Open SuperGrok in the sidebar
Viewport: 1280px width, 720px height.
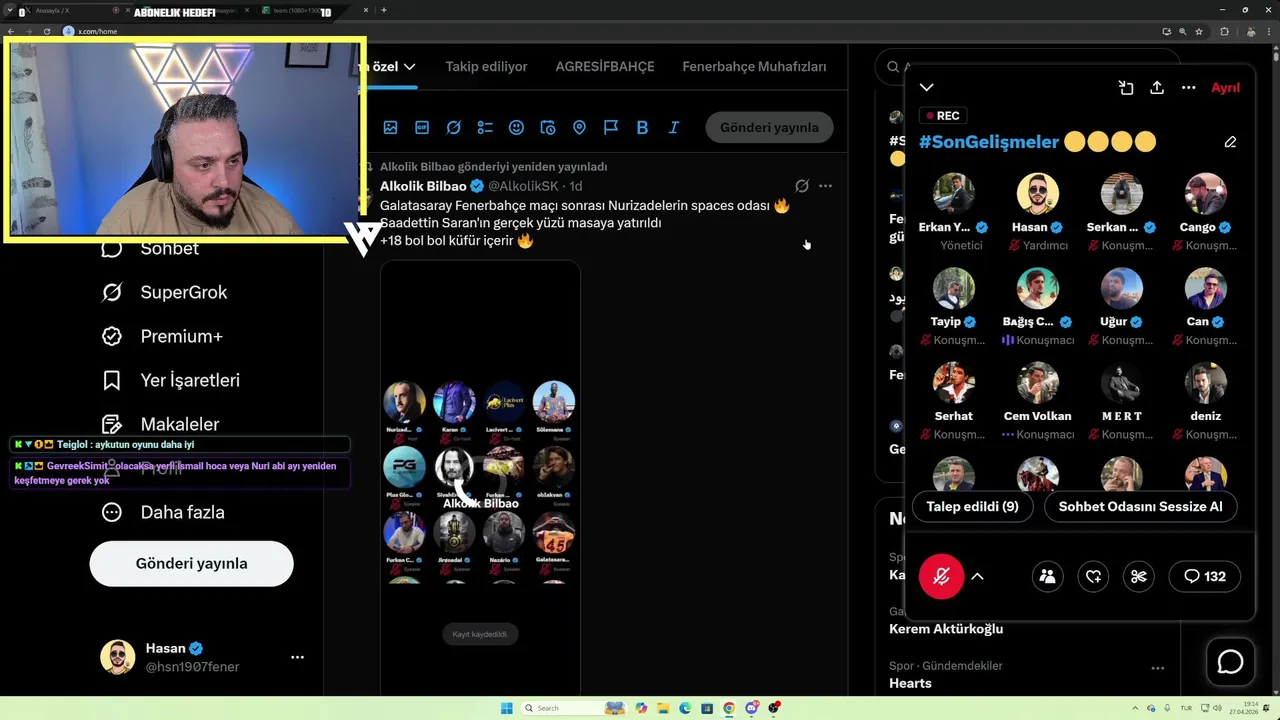pos(165,292)
